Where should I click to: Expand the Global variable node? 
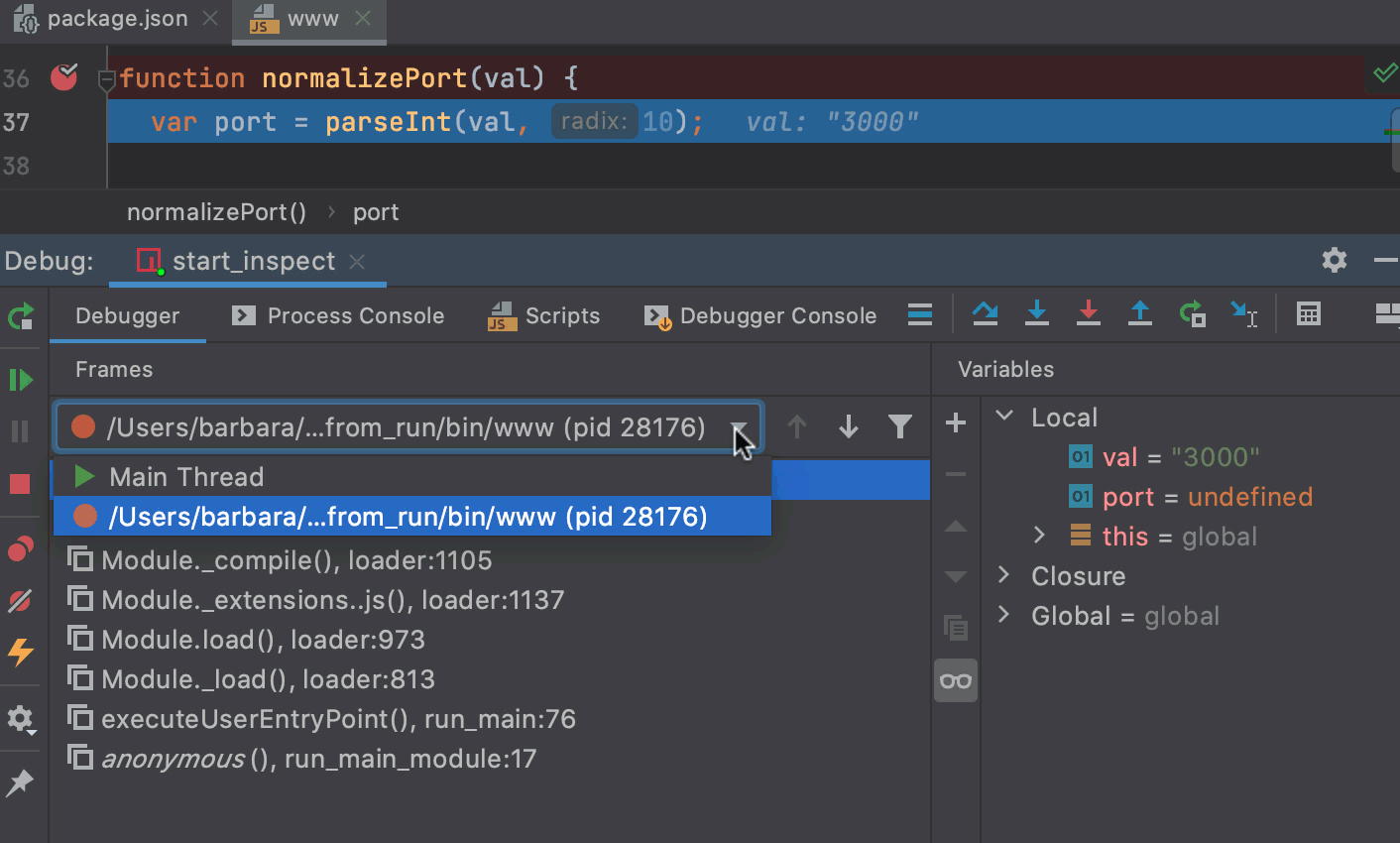[x=1004, y=615]
